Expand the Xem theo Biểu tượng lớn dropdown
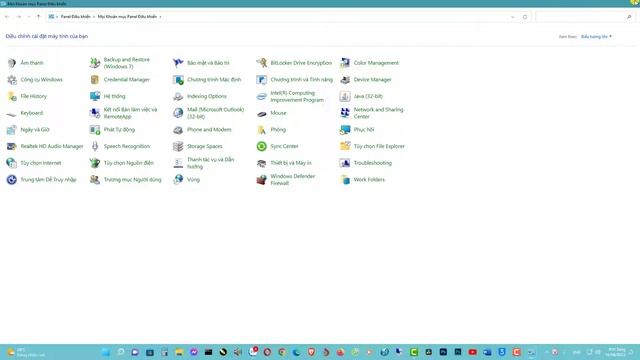 pos(596,36)
